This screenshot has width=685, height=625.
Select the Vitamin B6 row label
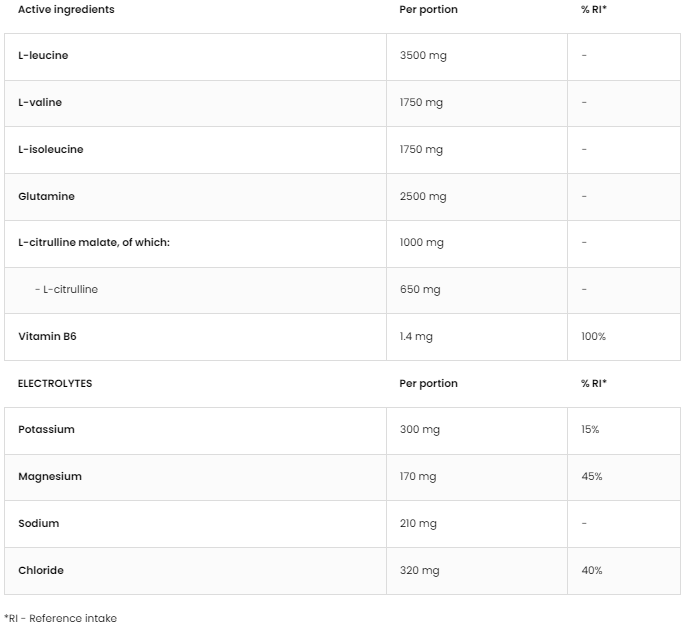click(x=47, y=337)
